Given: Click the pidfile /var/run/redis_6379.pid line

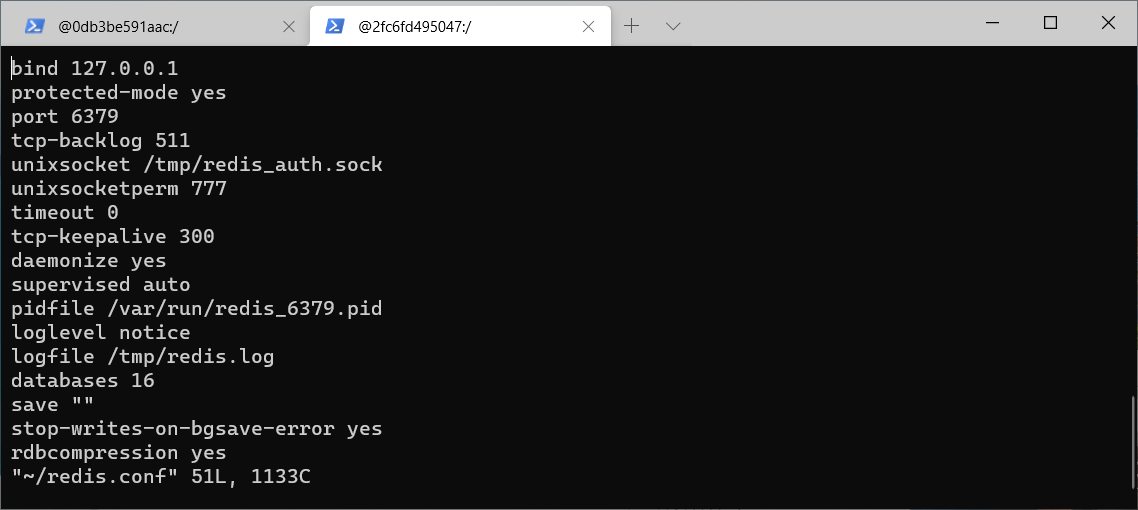Looking at the screenshot, I should (x=197, y=308).
